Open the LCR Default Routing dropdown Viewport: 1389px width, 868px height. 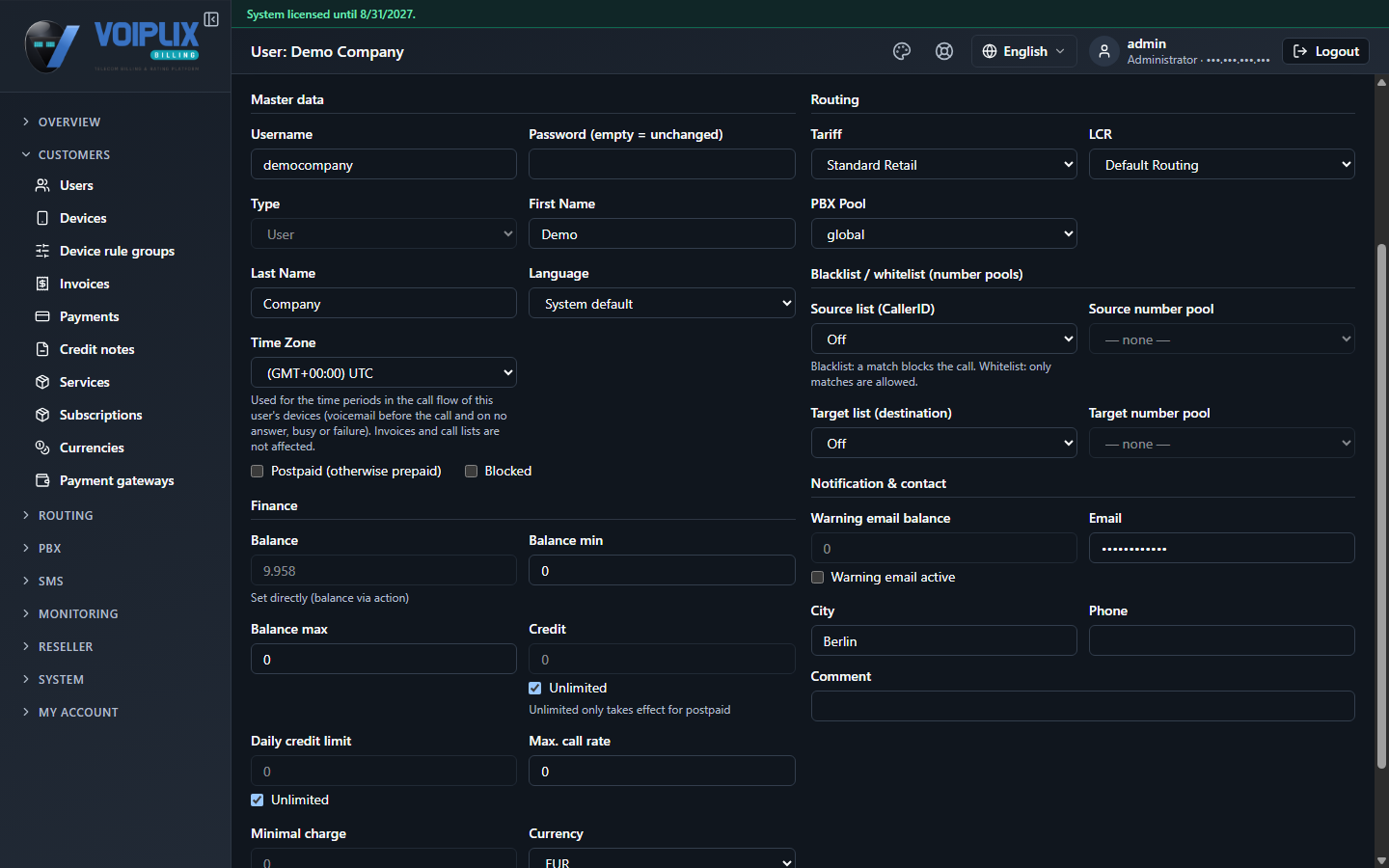tap(1222, 165)
